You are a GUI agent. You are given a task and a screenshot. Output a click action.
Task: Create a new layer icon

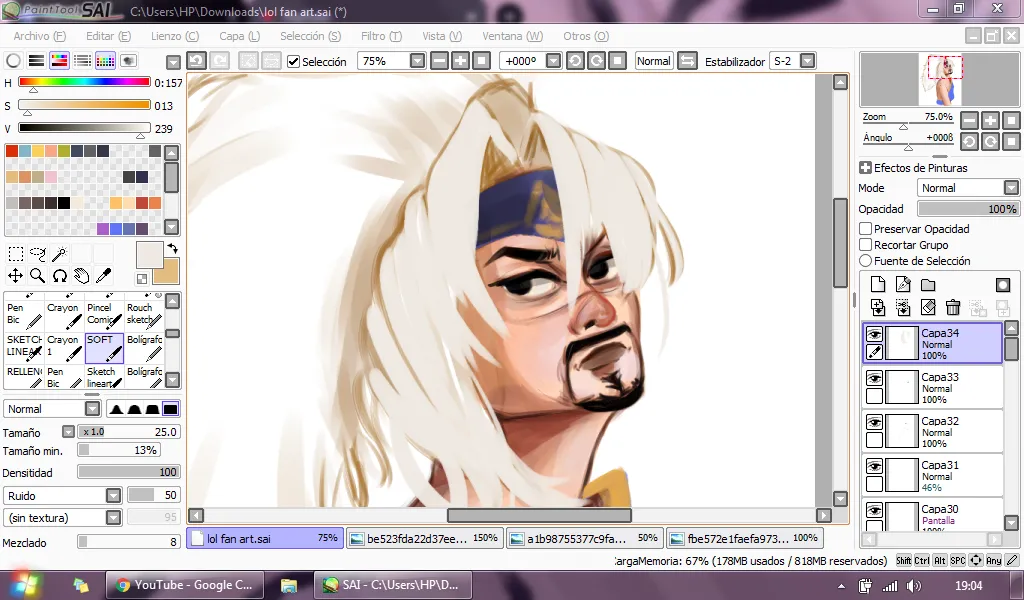click(878, 285)
